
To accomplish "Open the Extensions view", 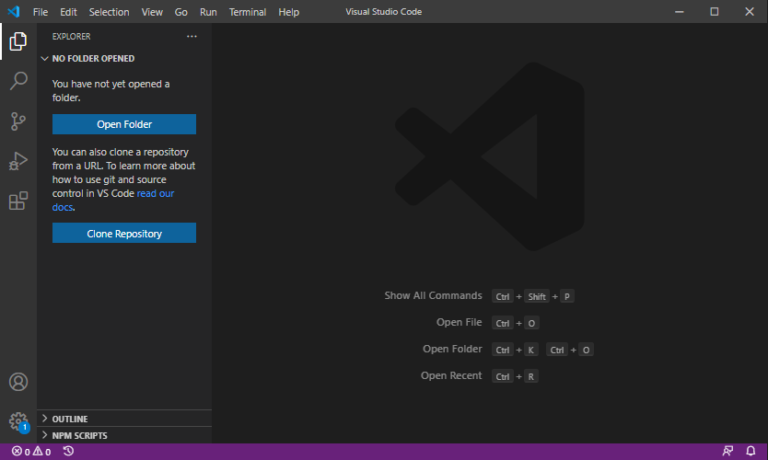I will 18,201.
